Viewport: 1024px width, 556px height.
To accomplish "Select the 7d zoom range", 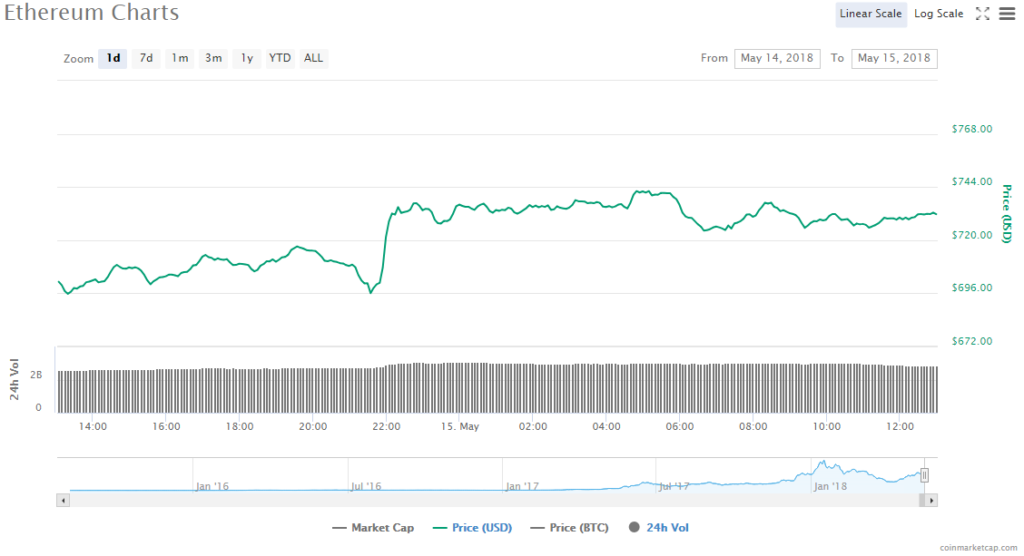I will pos(146,58).
